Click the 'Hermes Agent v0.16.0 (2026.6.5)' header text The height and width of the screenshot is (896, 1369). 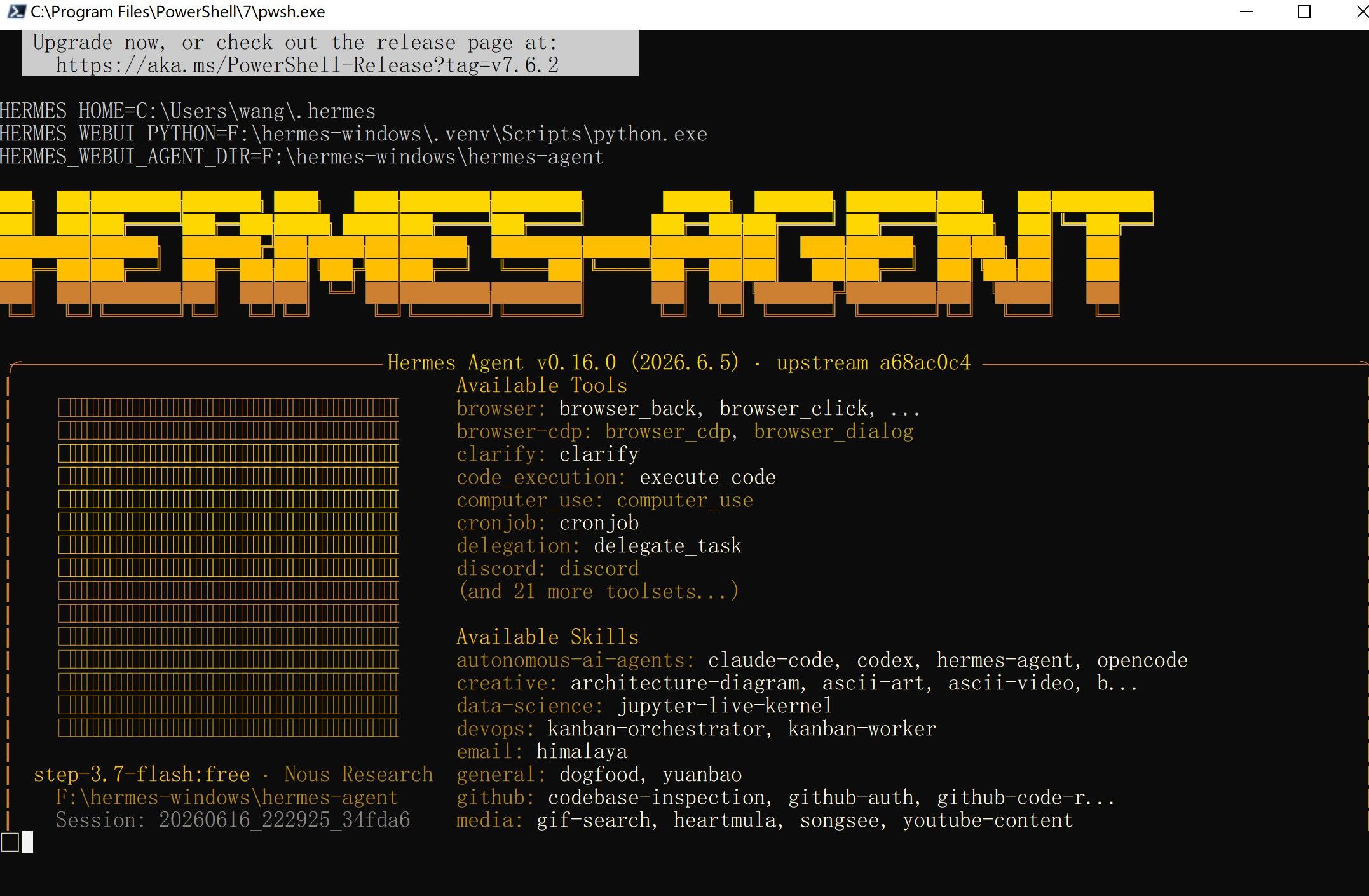563,362
